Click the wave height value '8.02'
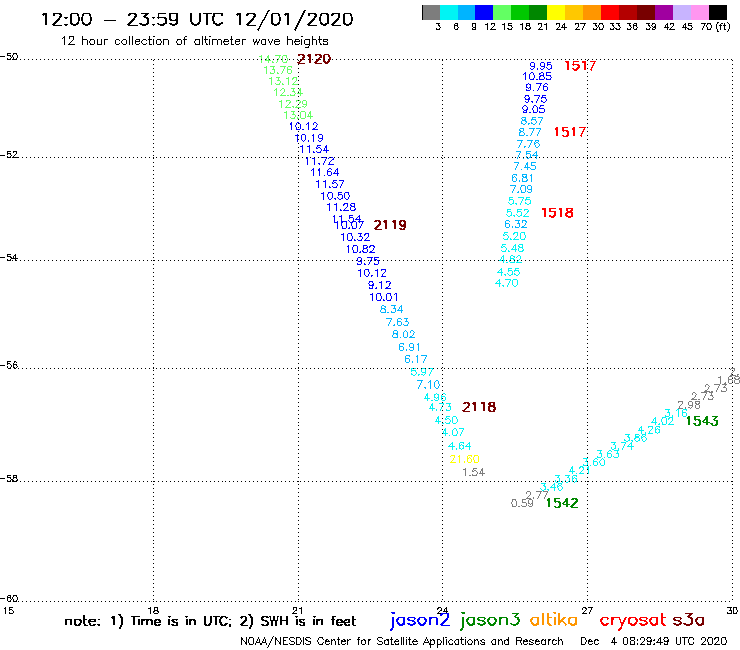The image size is (740, 650). (404, 335)
